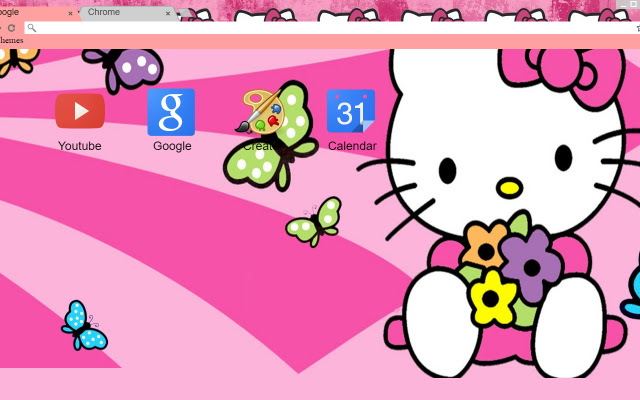Close the Chrome tab
Image resolution: width=640 pixels, height=400 pixels.
tap(168, 13)
